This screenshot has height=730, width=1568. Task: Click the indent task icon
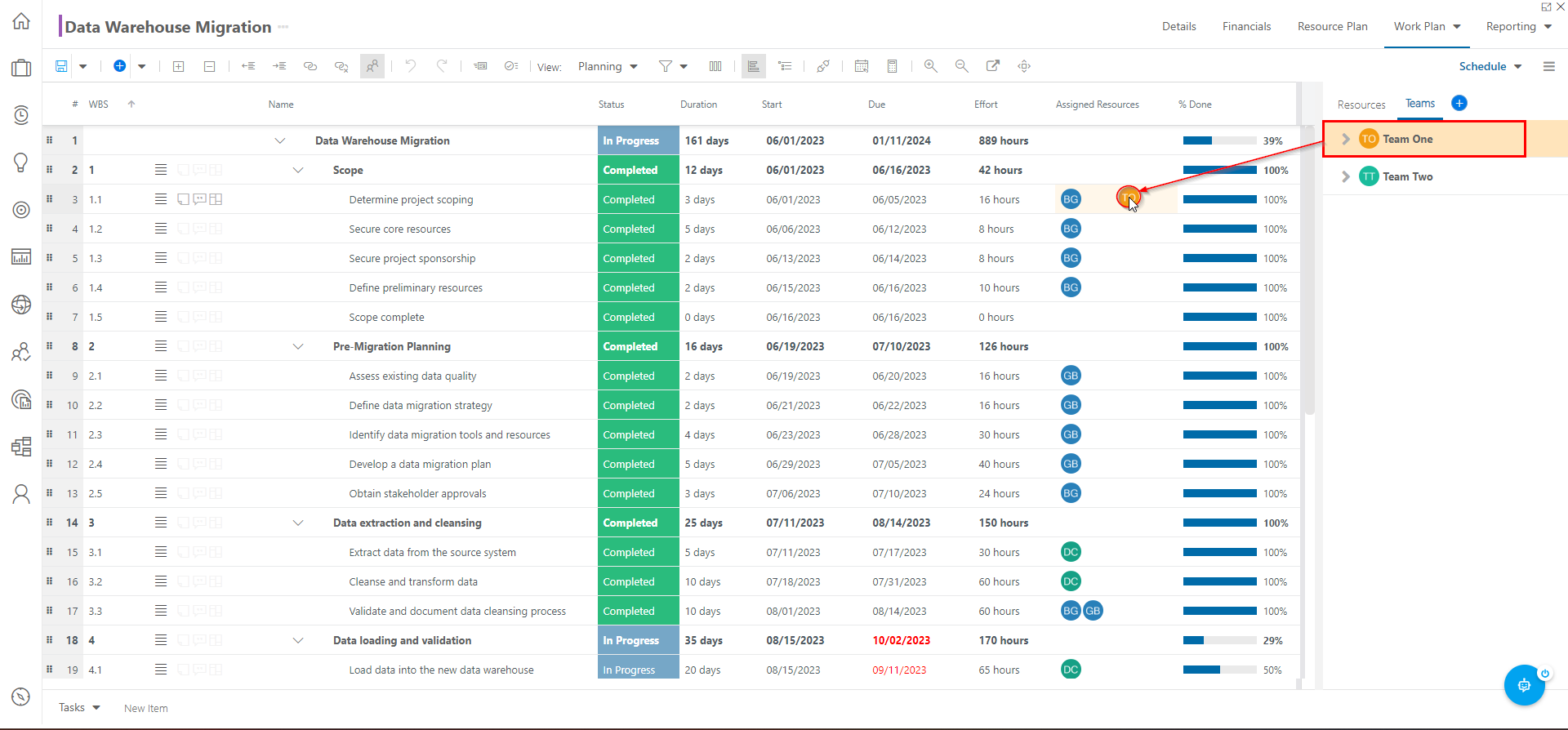pyautogui.click(x=279, y=66)
